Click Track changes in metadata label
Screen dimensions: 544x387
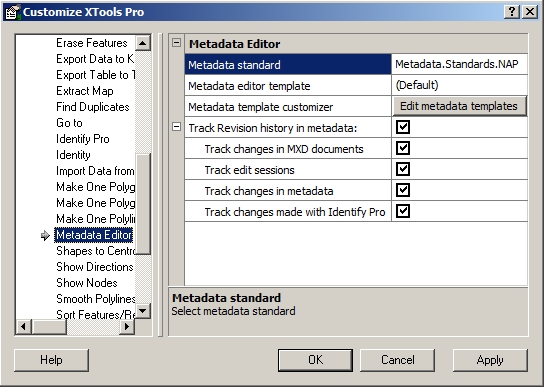pos(269,191)
